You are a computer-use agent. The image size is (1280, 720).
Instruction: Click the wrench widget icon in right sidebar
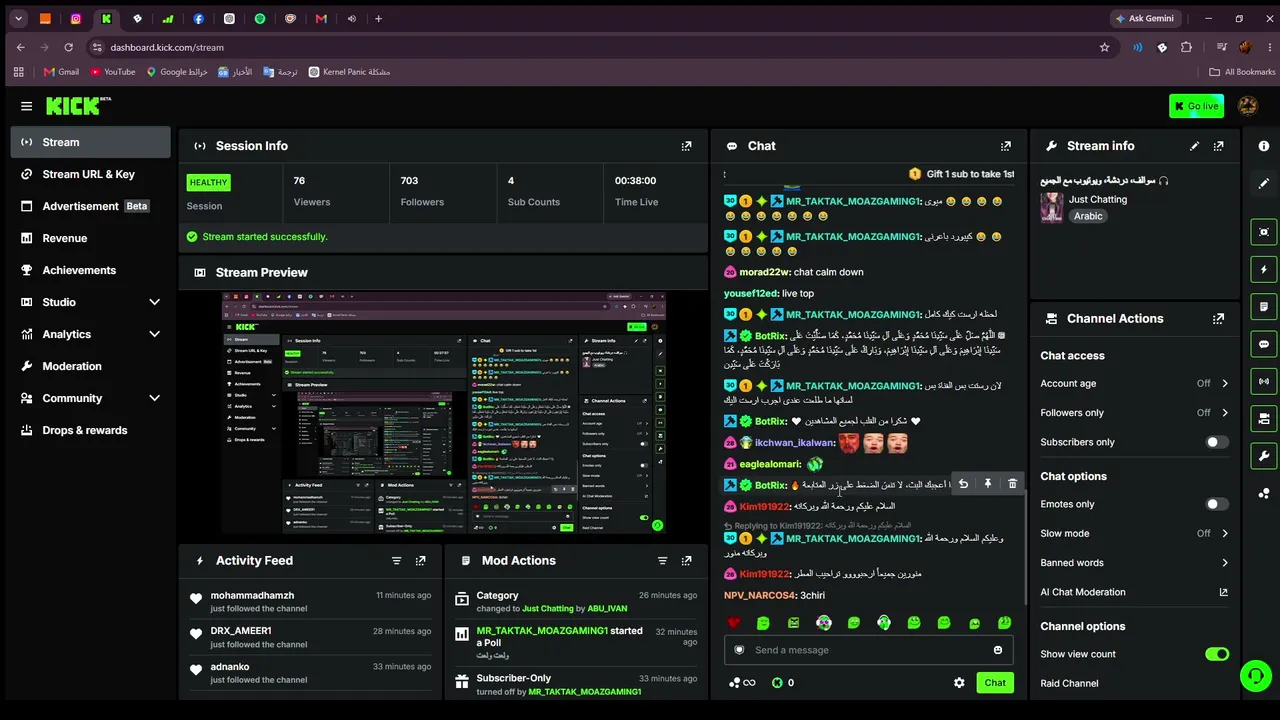click(x=1264, y=456)
